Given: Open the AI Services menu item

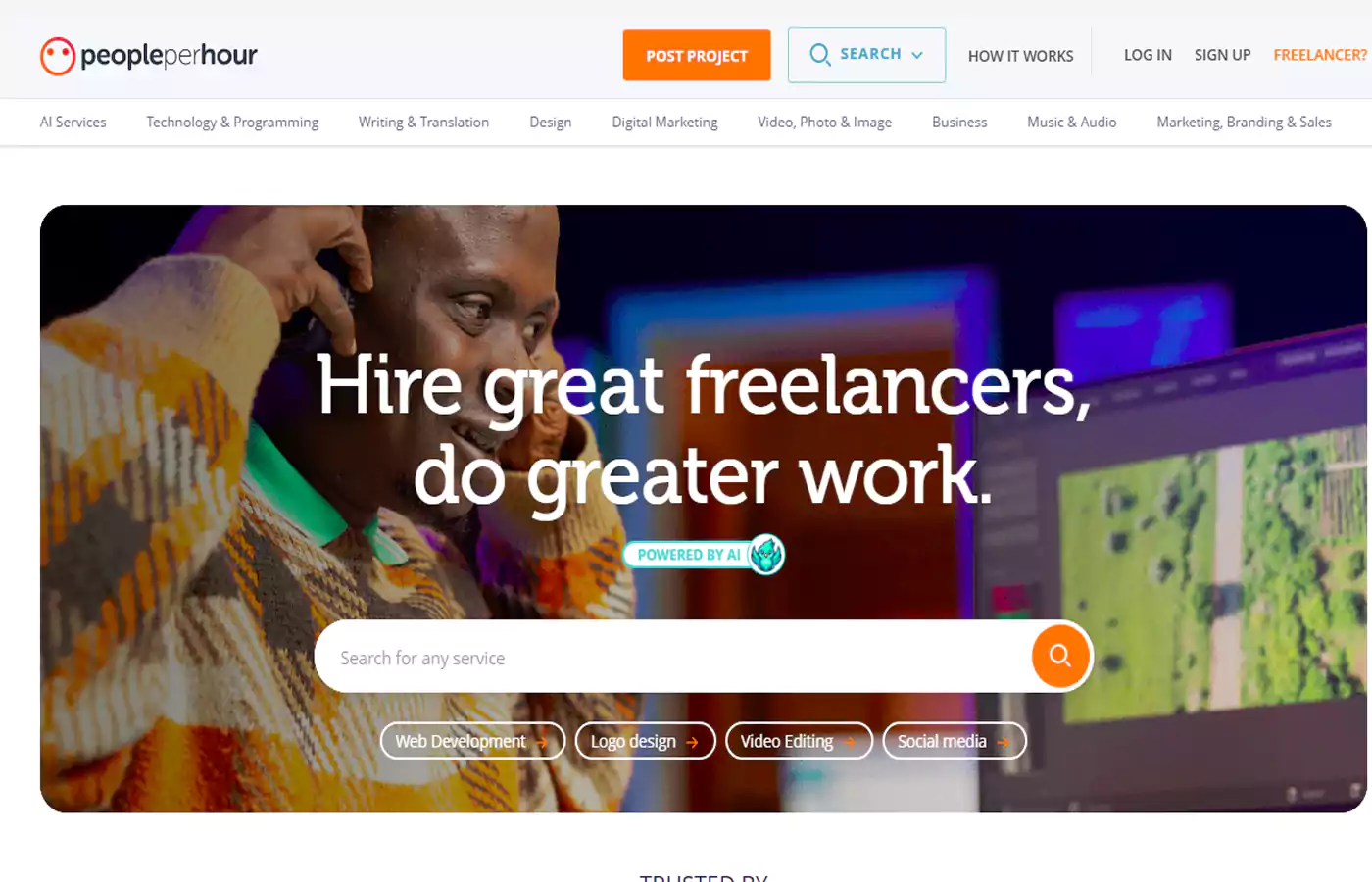Looking at the screenshot, I should [73, 122].
